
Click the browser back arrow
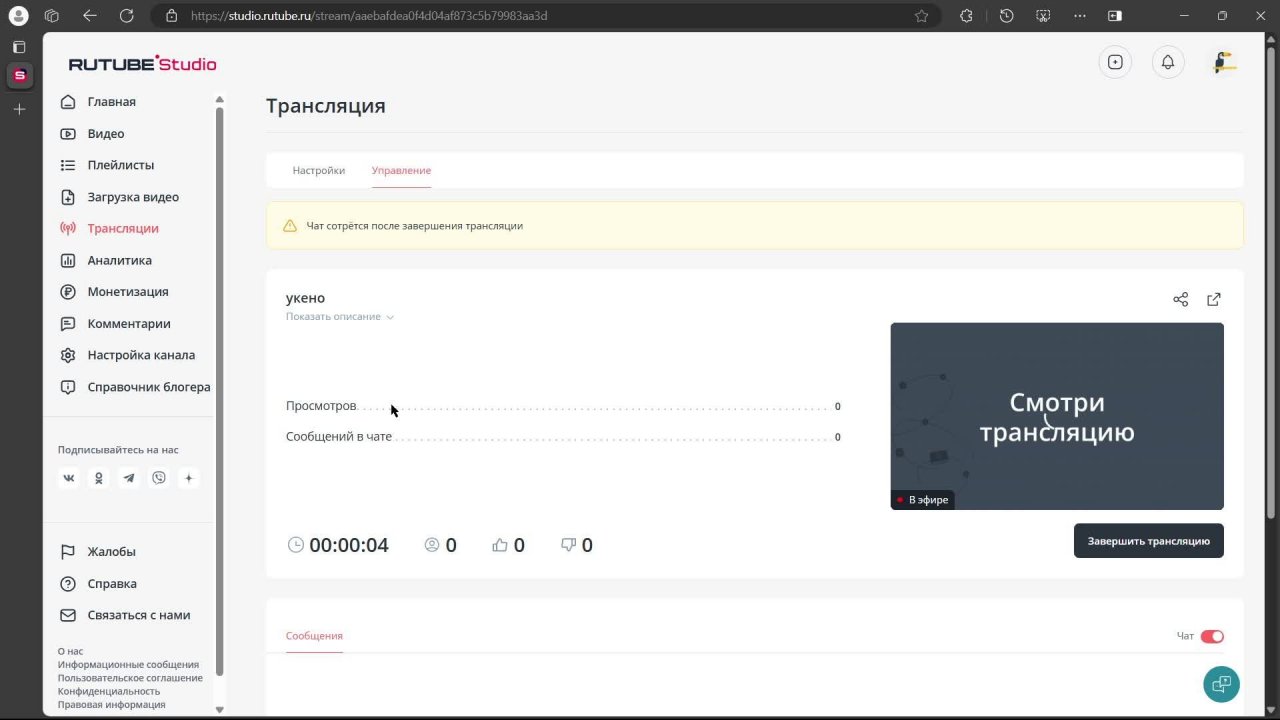90,16
